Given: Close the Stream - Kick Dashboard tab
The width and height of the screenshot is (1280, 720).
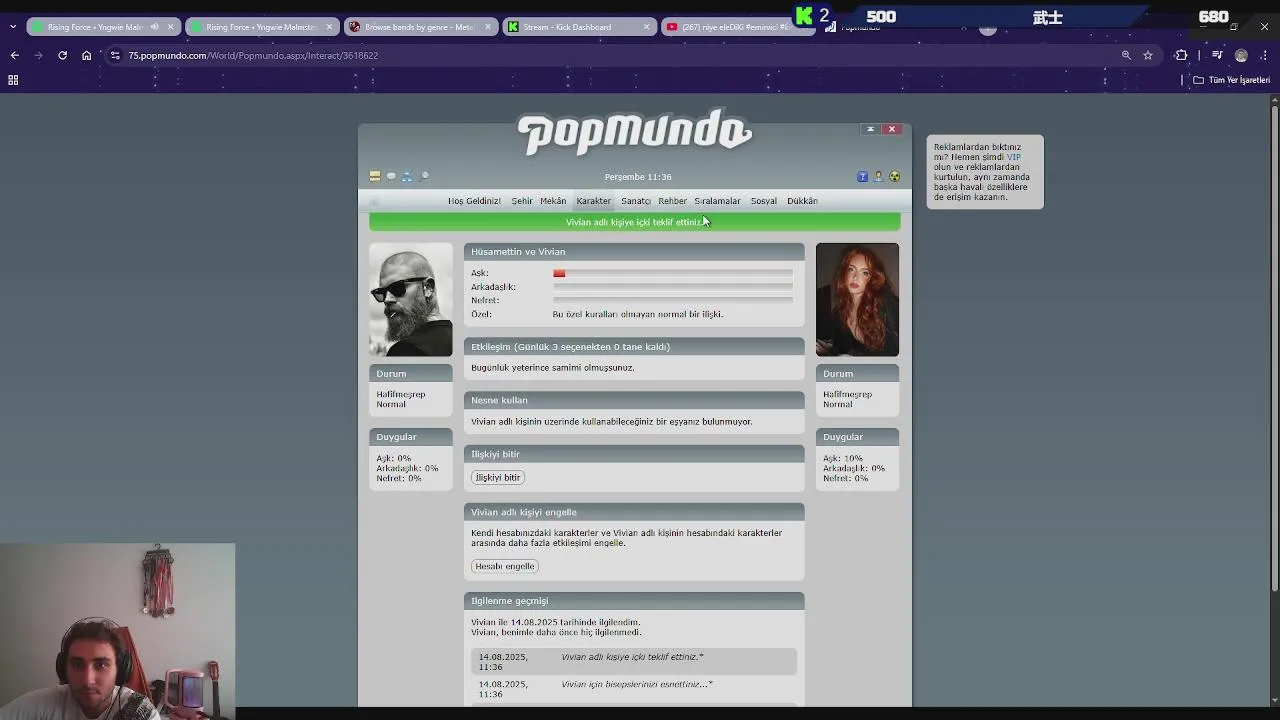Looking at the screenshot, I should point(647,27).
